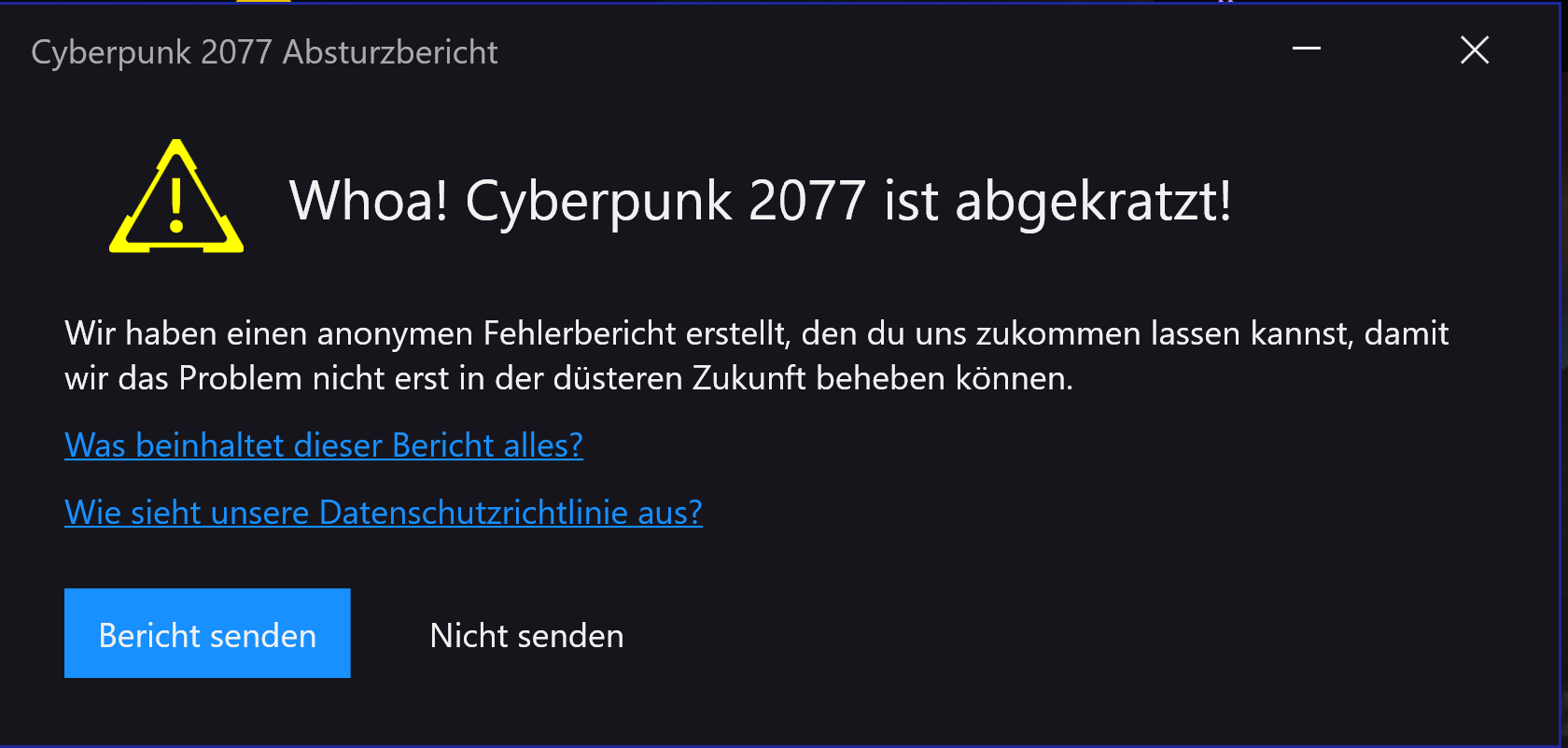
Task: Click the caution icon next to the crash headline
Action: pyautogui.click(x=175, y=199)
